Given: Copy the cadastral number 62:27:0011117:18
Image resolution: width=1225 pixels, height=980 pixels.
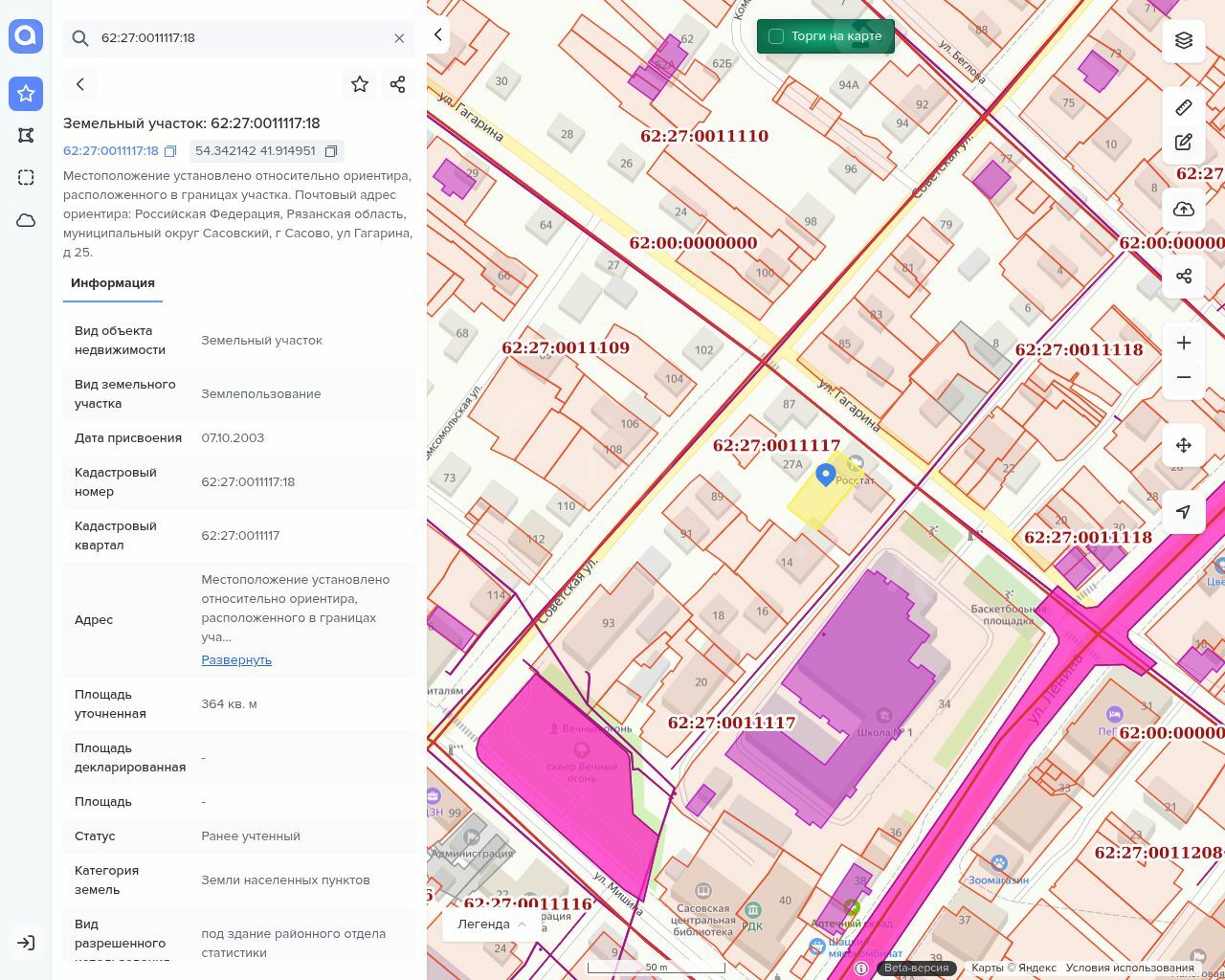Looking at the screenshot, I should [x=170, y=151].
